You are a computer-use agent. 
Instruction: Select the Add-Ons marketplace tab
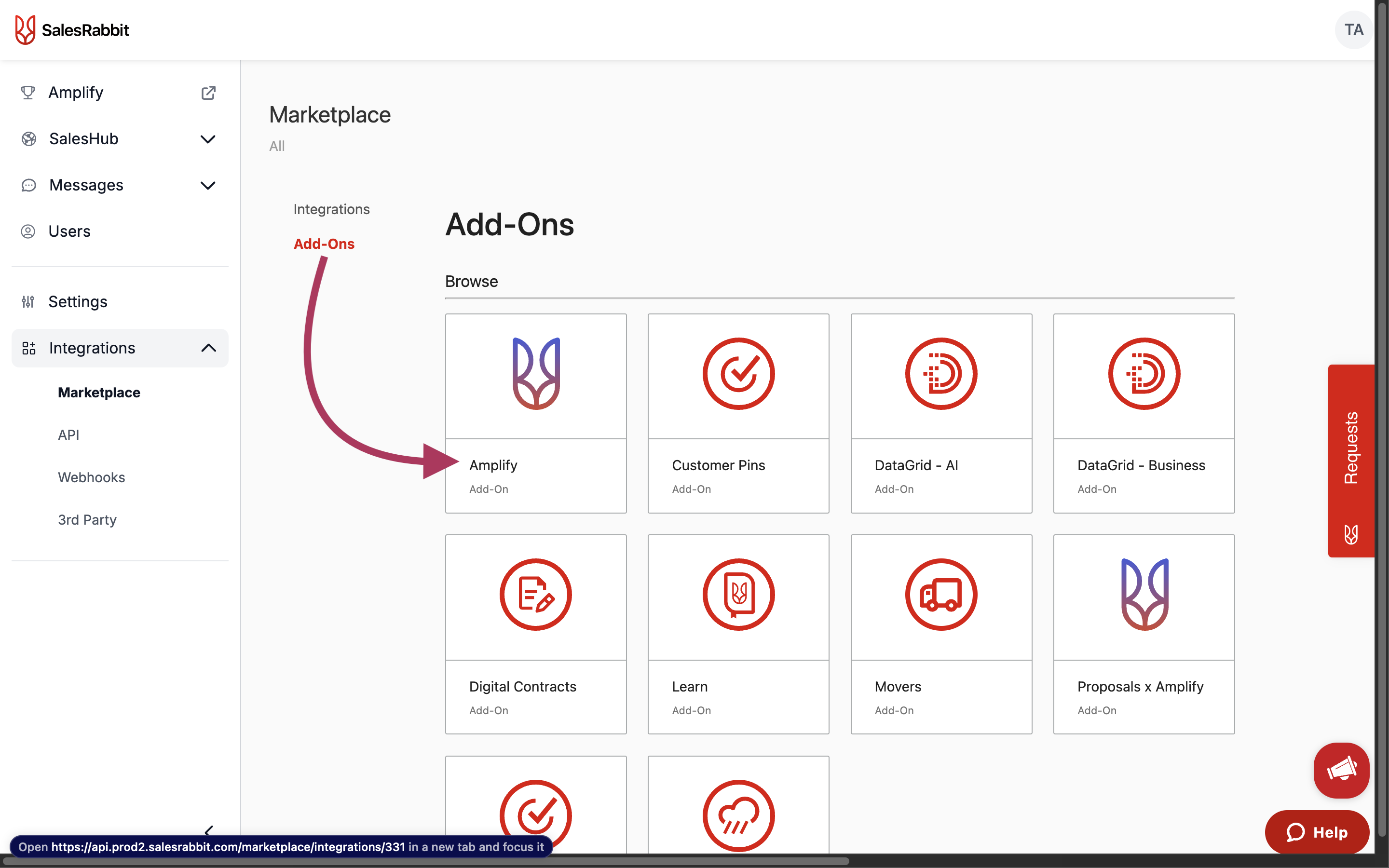324,244
